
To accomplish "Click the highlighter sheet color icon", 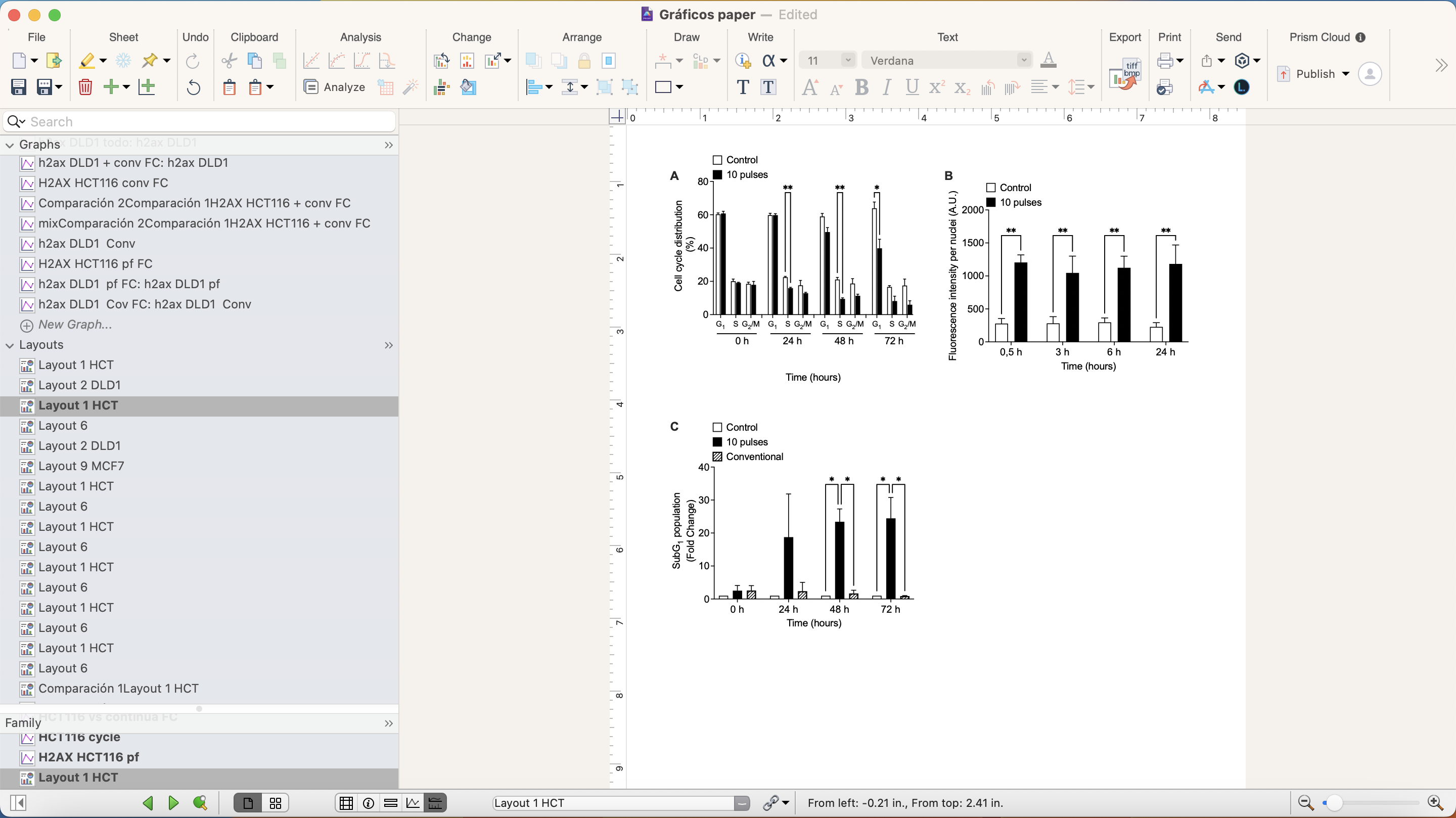I will 87,61.
